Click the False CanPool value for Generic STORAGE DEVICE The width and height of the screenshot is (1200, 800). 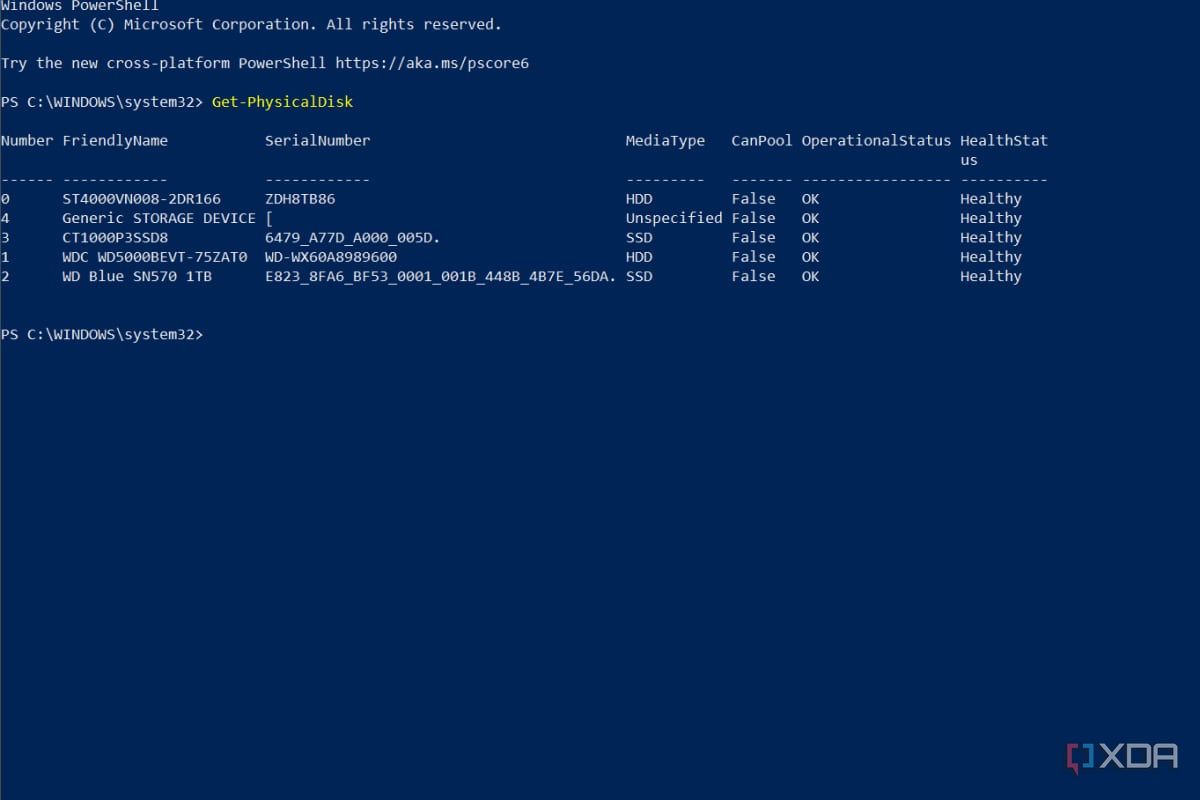753,218
